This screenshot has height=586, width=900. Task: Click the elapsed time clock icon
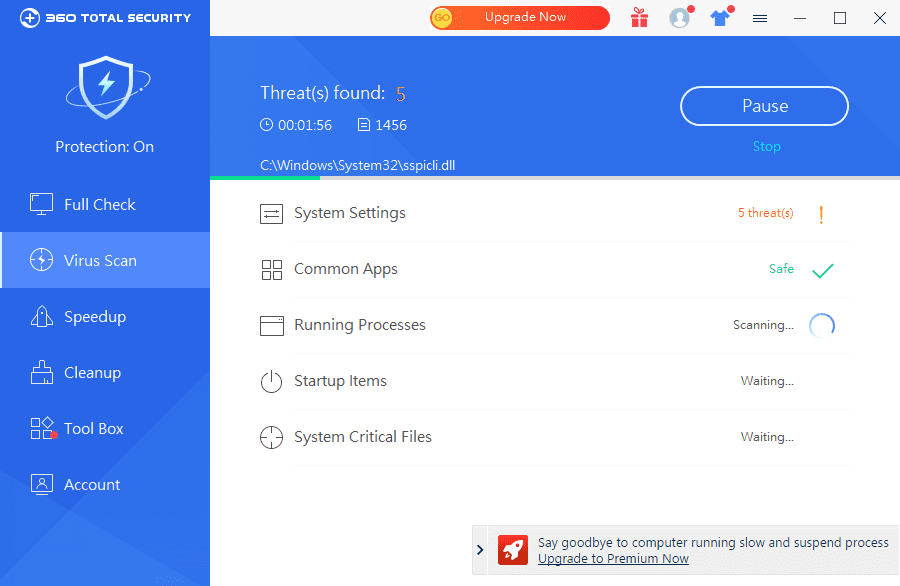(266, 125)
